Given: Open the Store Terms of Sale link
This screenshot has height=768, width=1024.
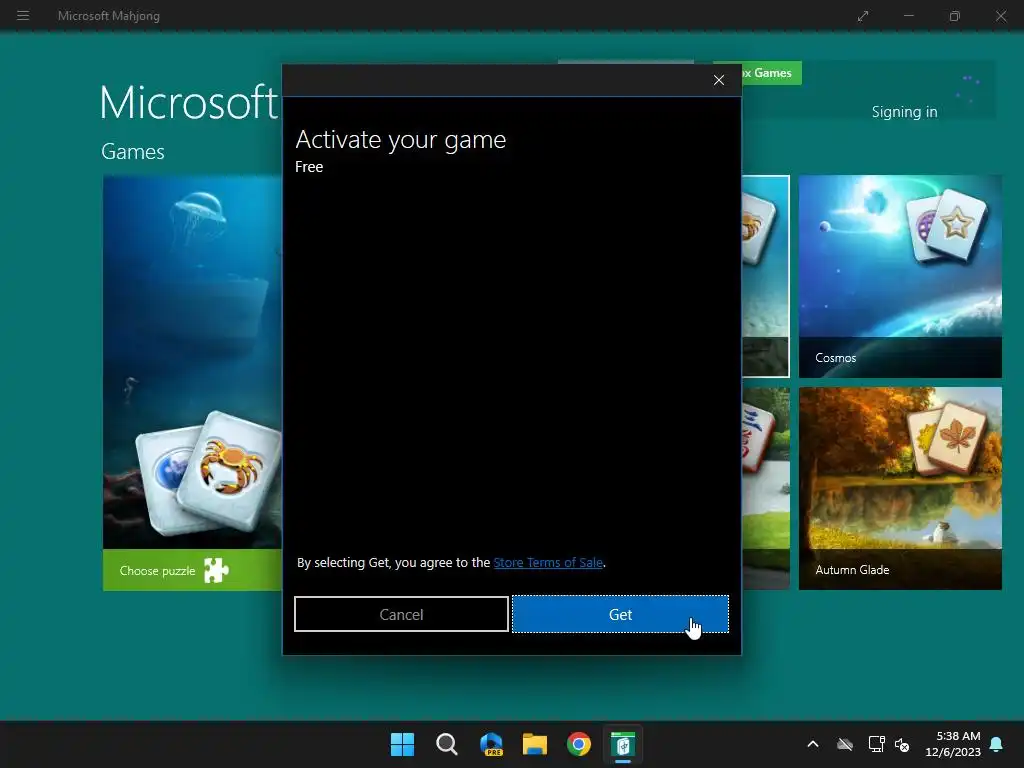Looking at the screenshot, I should [x=548, y=562].
